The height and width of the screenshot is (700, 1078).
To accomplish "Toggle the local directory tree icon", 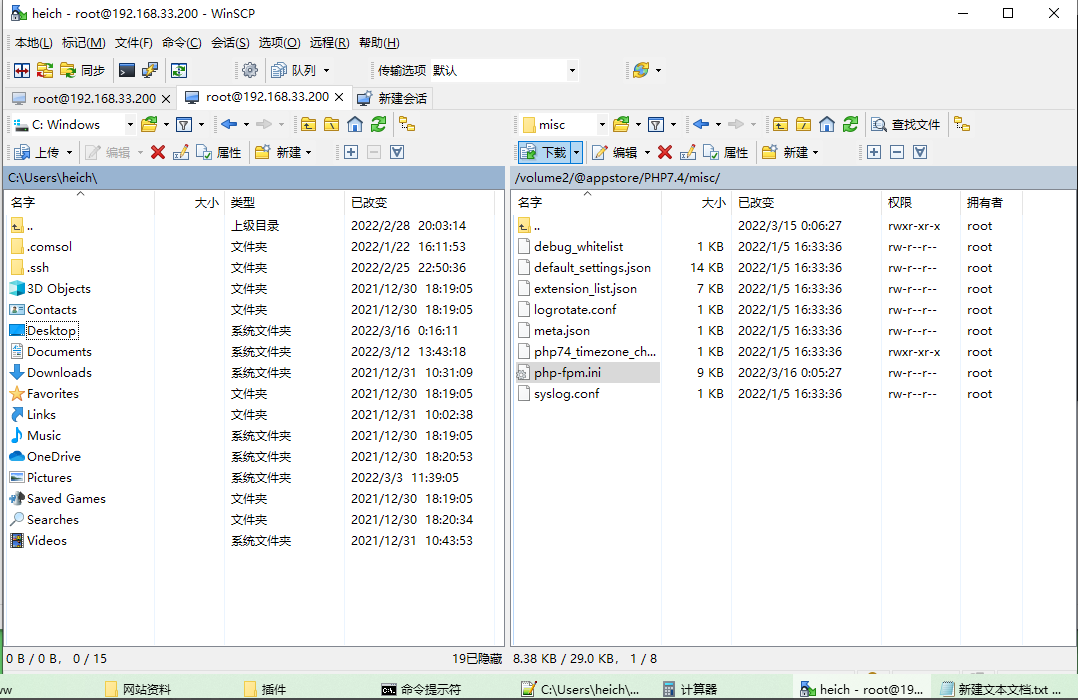I will pos(407,124).
